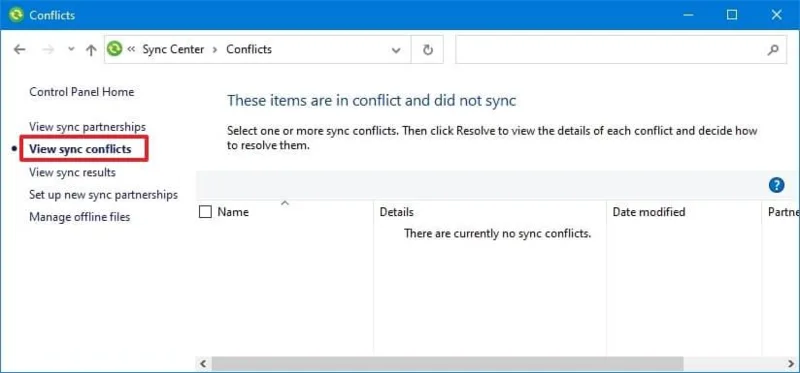Click the Sync Center icon in title bar

(16, 15)
